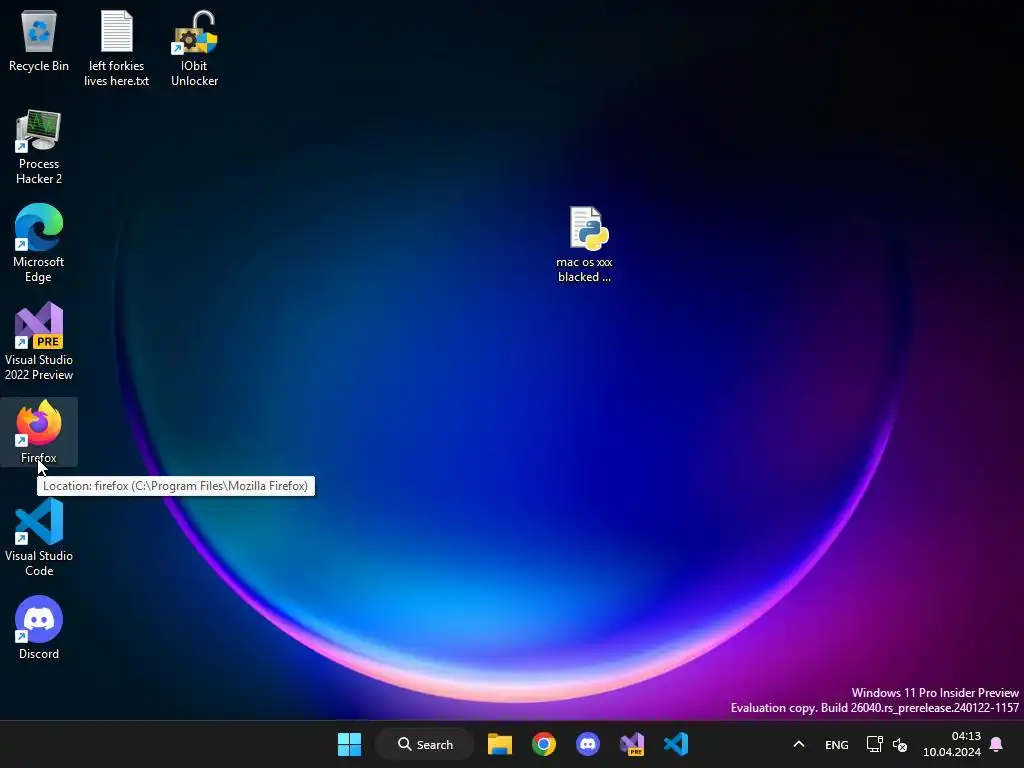Image resolution: width=1024 pixels, height=768 pixels.
Task: Select the Recycle Bin desktop icon
Action: pyautogui.click(x=39, y=41)
